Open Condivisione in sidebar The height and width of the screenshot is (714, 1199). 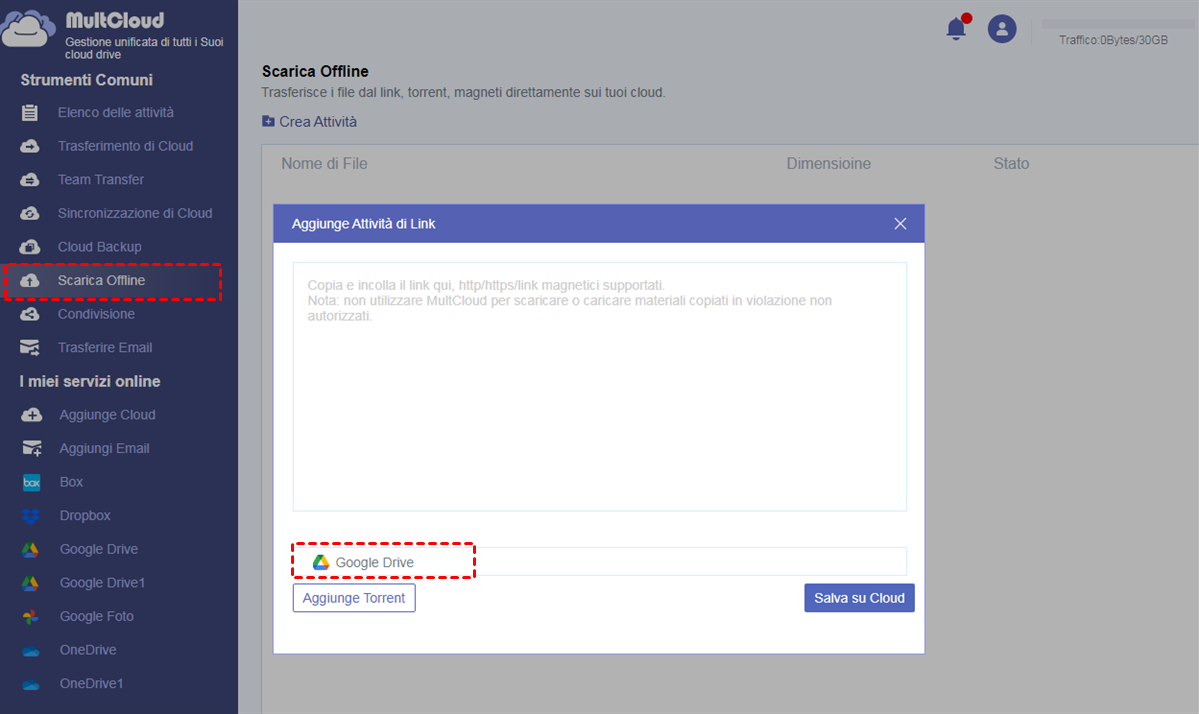(x=96, y=314)
